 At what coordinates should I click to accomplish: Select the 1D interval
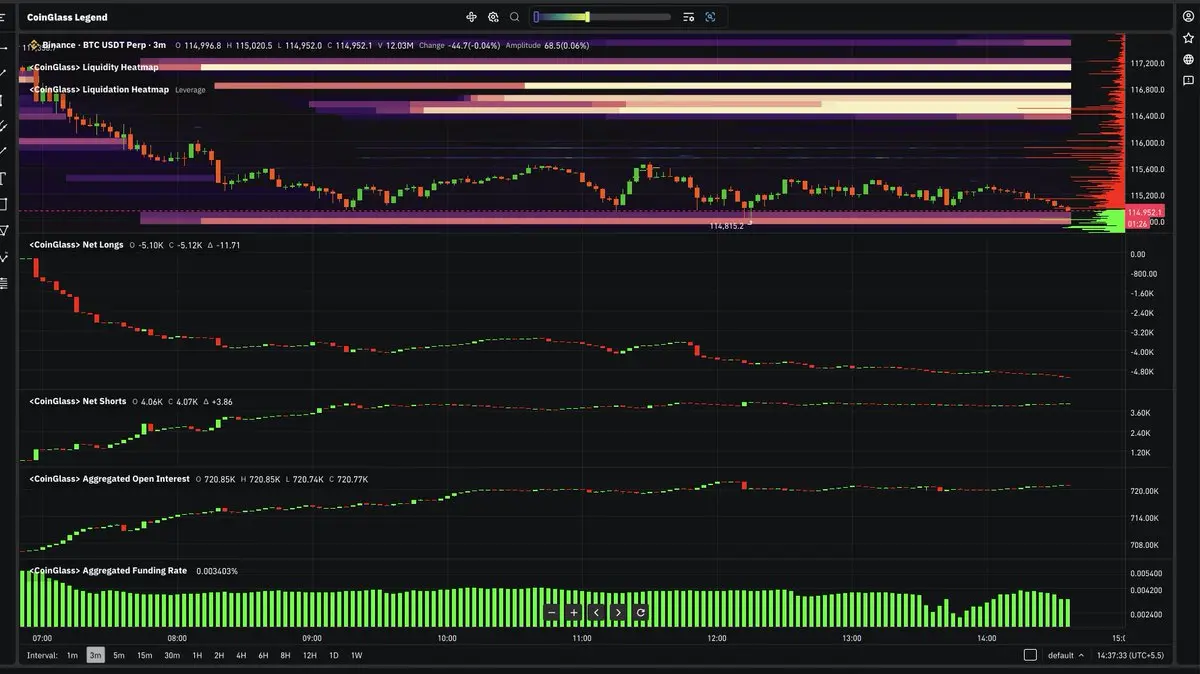pyautogui.click(x=333, y=655)
